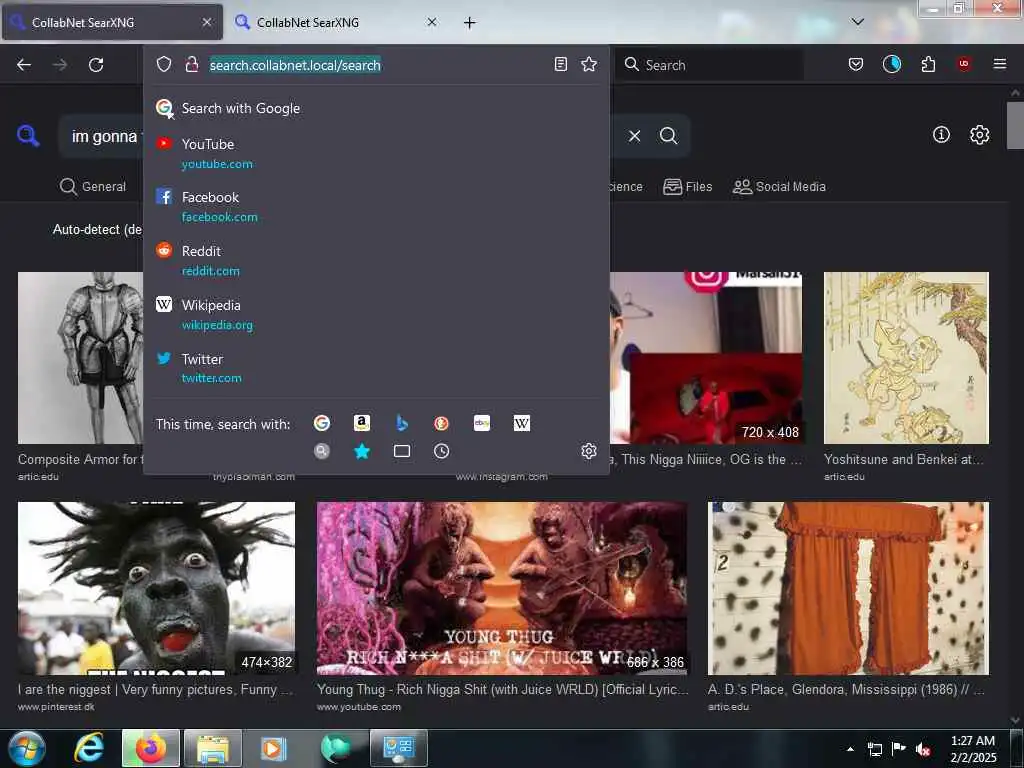Open the uBlock Origin extension icon
1024x768 pixels.
[x=964, y=64]
